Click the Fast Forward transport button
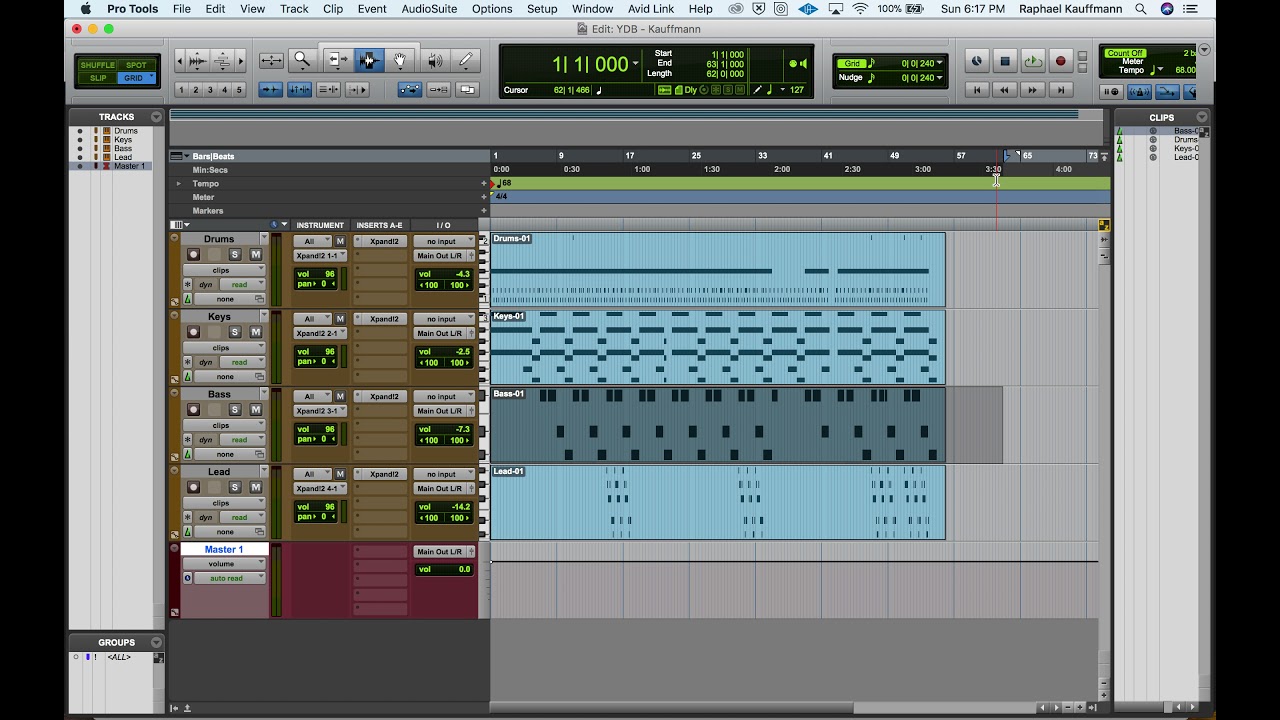This screenshot has width=1280, height=720. (x=1033, y=90)
